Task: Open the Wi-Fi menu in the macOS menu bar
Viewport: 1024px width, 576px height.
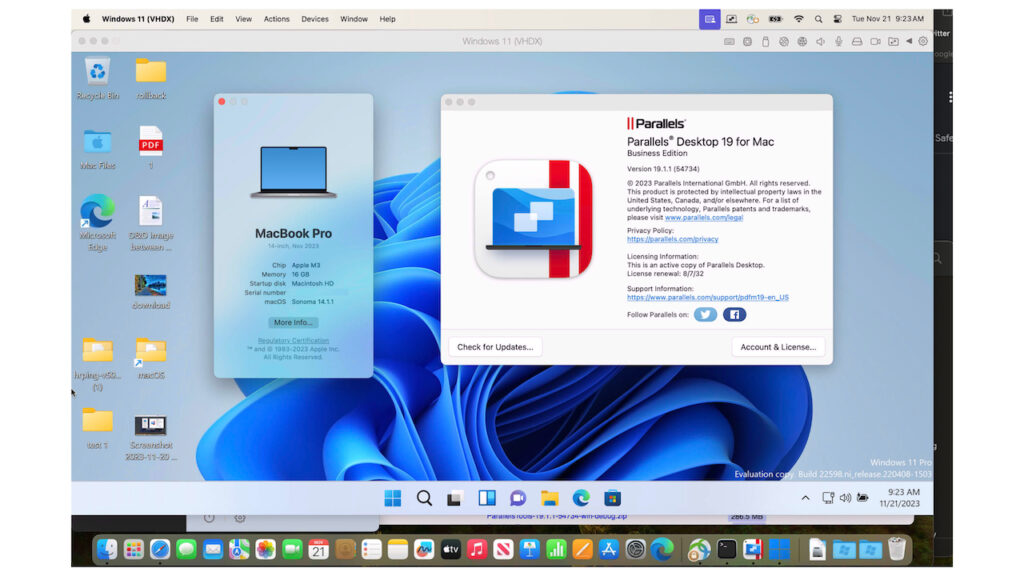Action: point(798,18)
